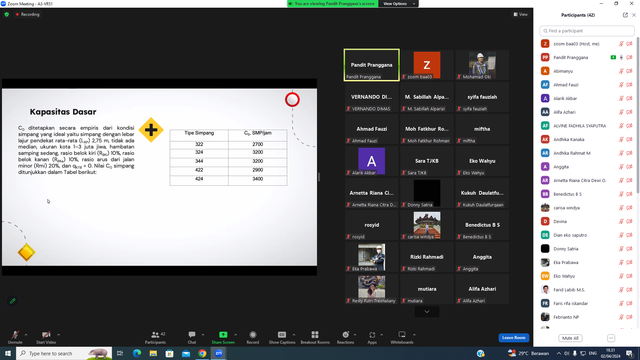Click Mute All button
The height and width of the screenshot is (360, 640).
tap(570, 338)
